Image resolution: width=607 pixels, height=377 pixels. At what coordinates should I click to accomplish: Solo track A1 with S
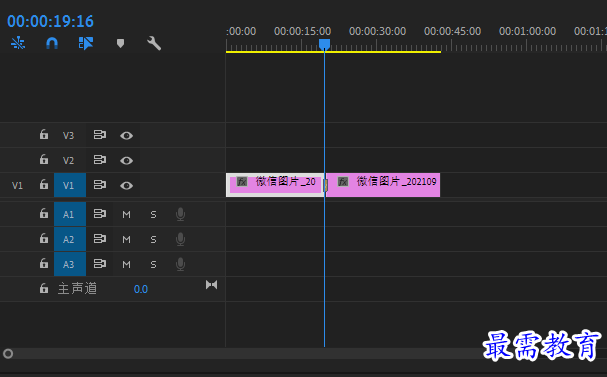(x=153, y=214)
